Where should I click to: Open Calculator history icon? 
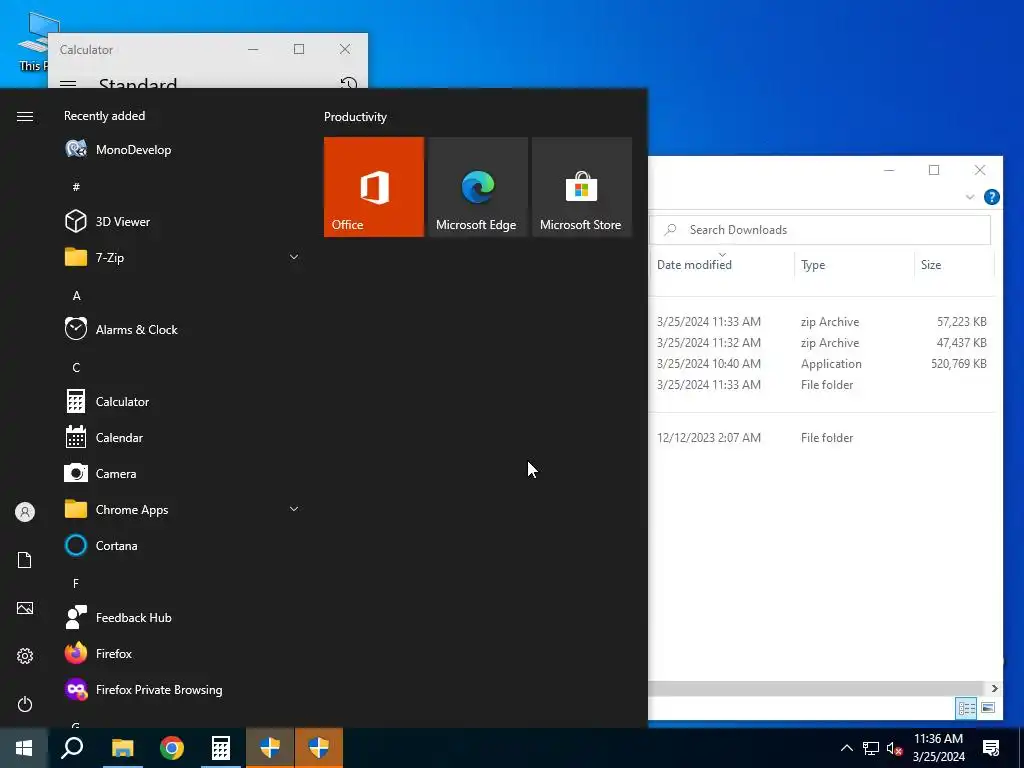[x=349, y=84]
